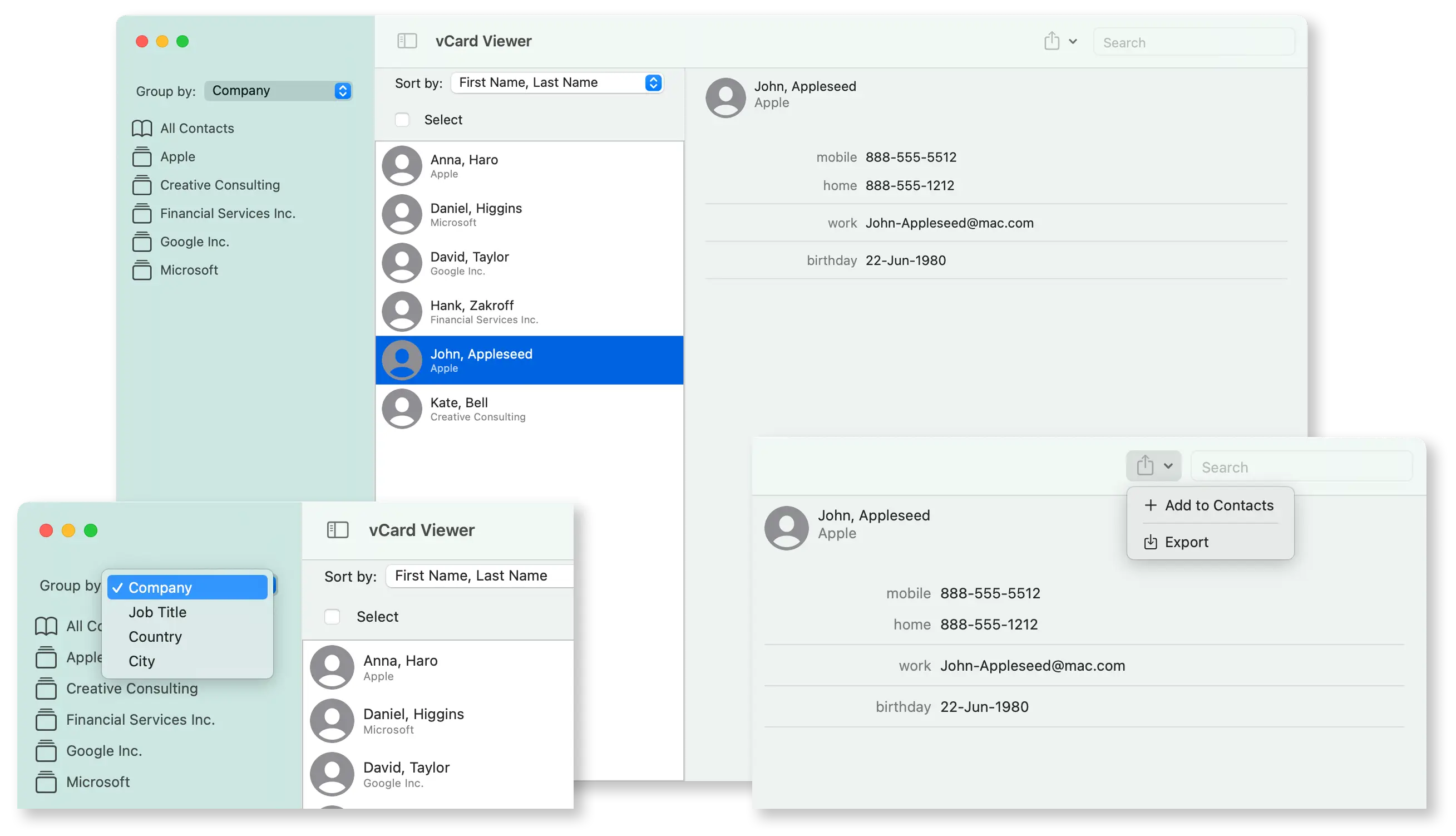Click David Taylor avatar in bottom-left window
Screen dimensions: 1456x836
pos(332,774)
